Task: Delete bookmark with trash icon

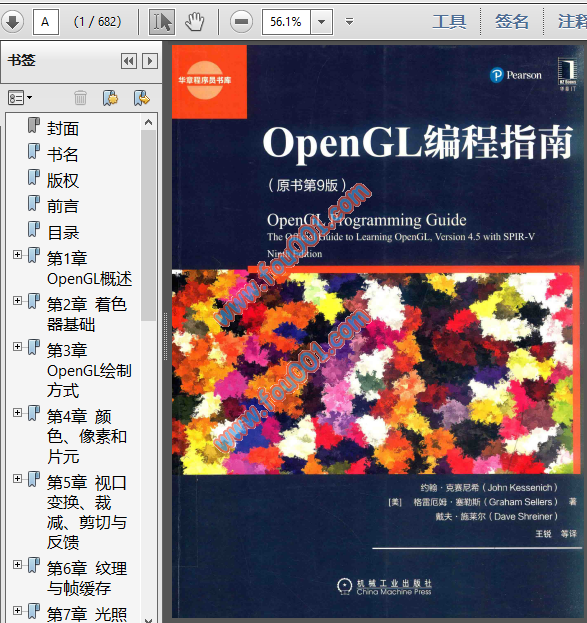Action: [80, 98]
